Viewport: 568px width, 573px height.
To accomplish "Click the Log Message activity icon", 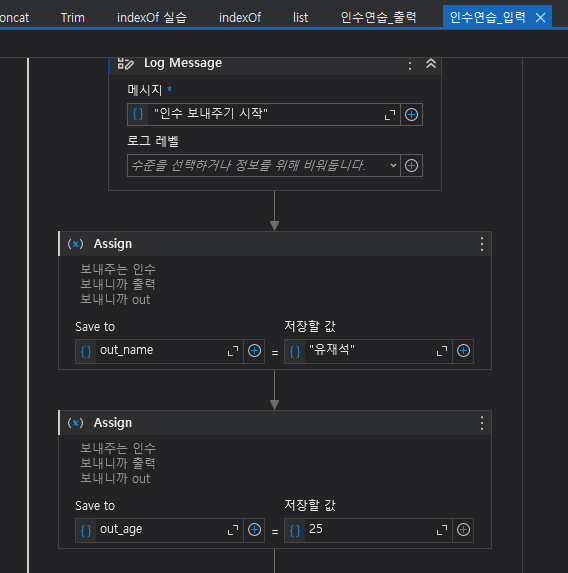I will [x=125, y=63].
